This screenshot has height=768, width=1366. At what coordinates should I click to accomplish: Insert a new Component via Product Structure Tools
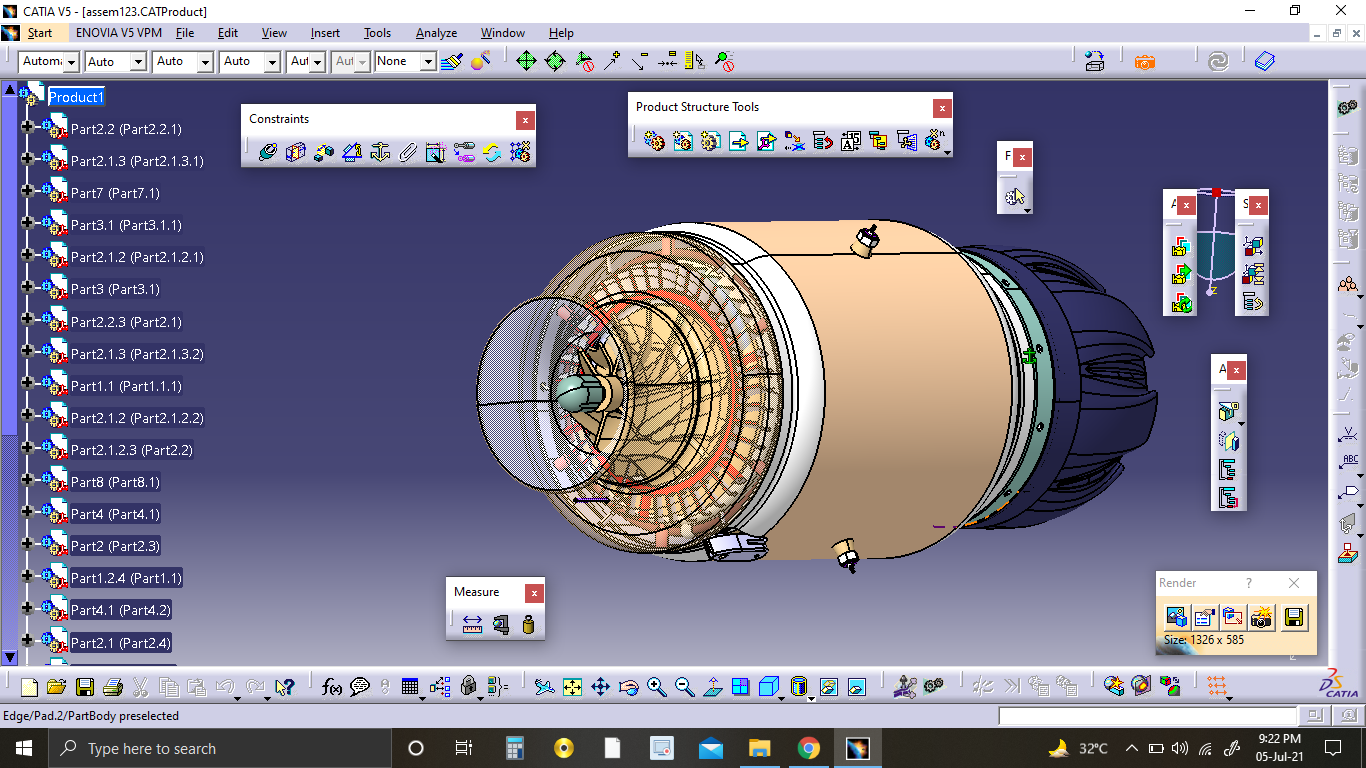coord(654,141)
